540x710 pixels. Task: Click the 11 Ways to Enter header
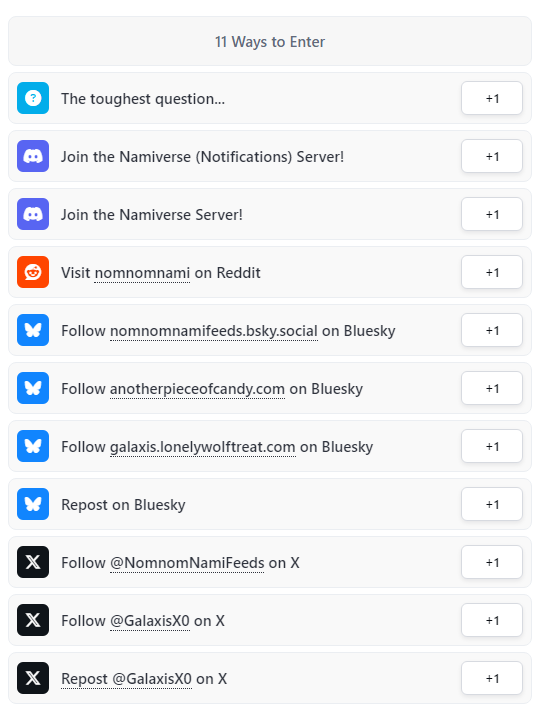click(270, 42)
